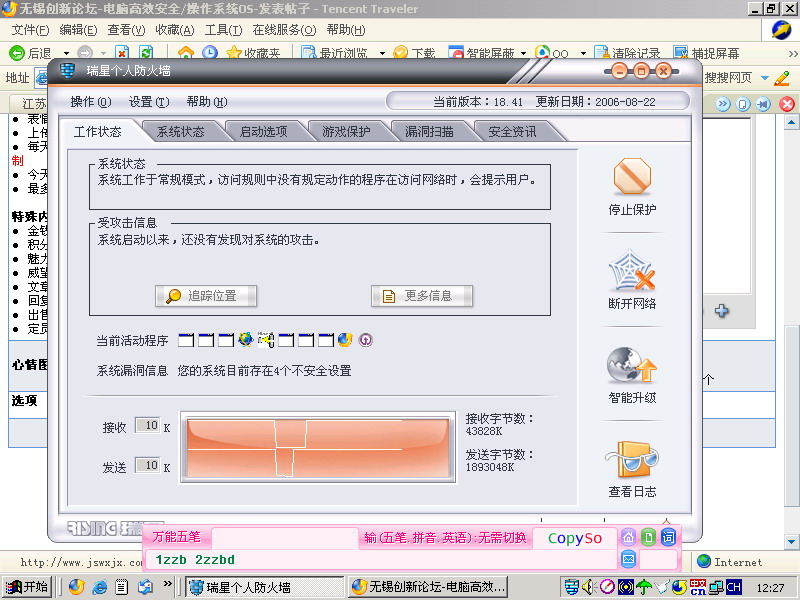Click the blue double-arrow tab bar icon

click(723, 104)
